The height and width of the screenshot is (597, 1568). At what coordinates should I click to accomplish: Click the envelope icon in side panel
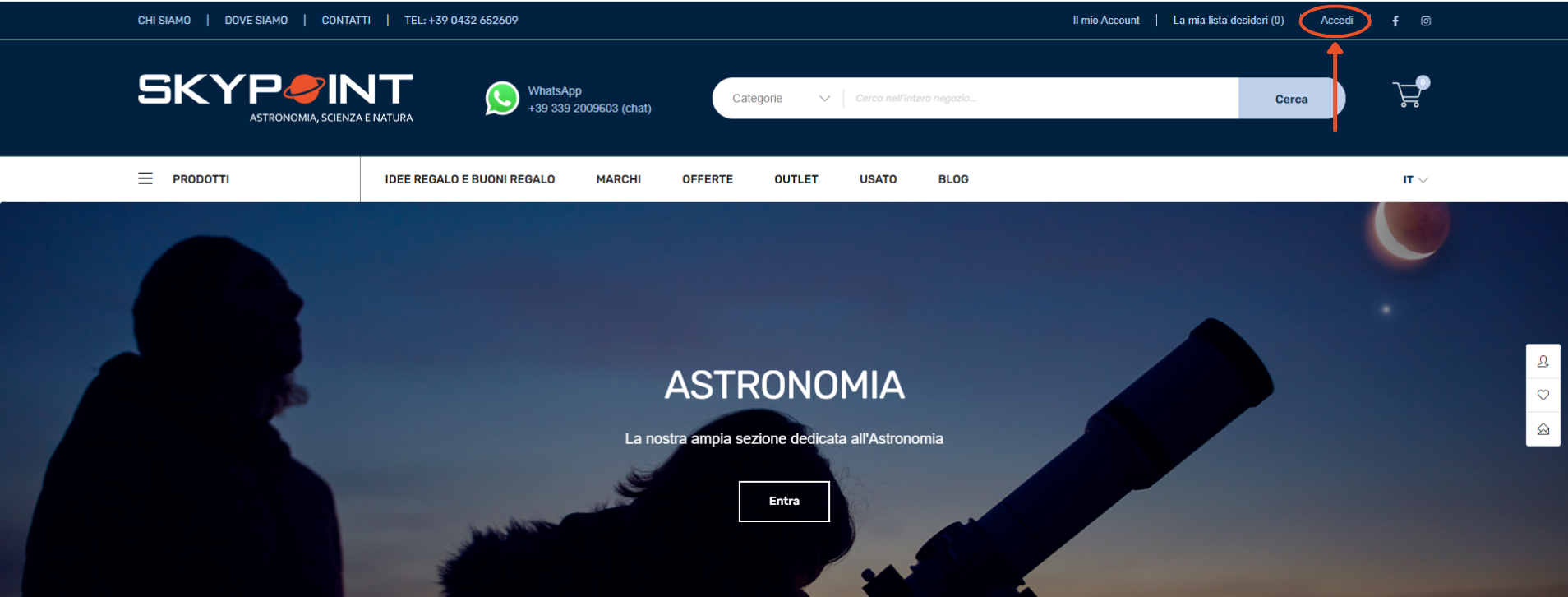coord(1543,429)
